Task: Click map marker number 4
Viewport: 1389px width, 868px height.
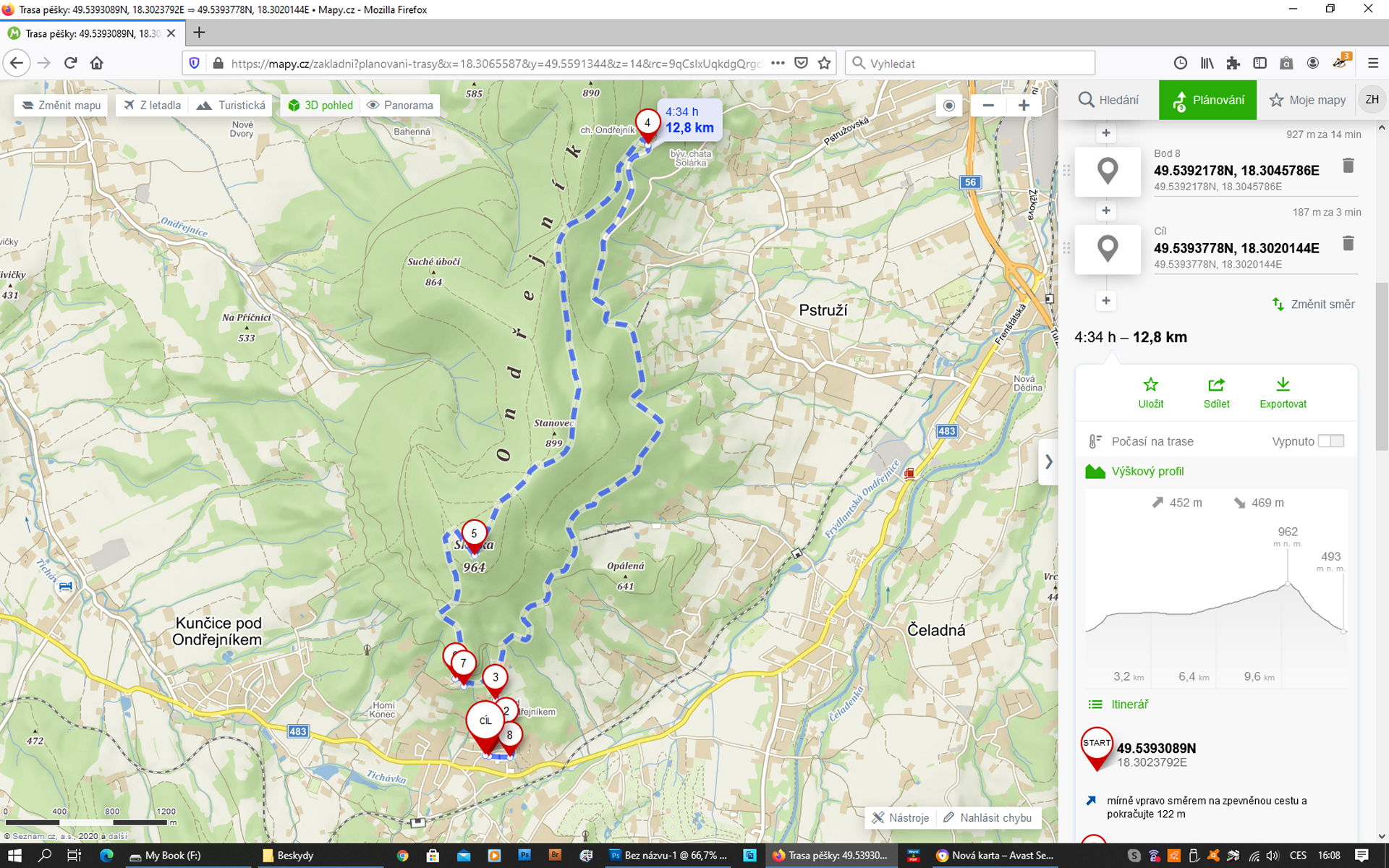Action: pos(647,123)
